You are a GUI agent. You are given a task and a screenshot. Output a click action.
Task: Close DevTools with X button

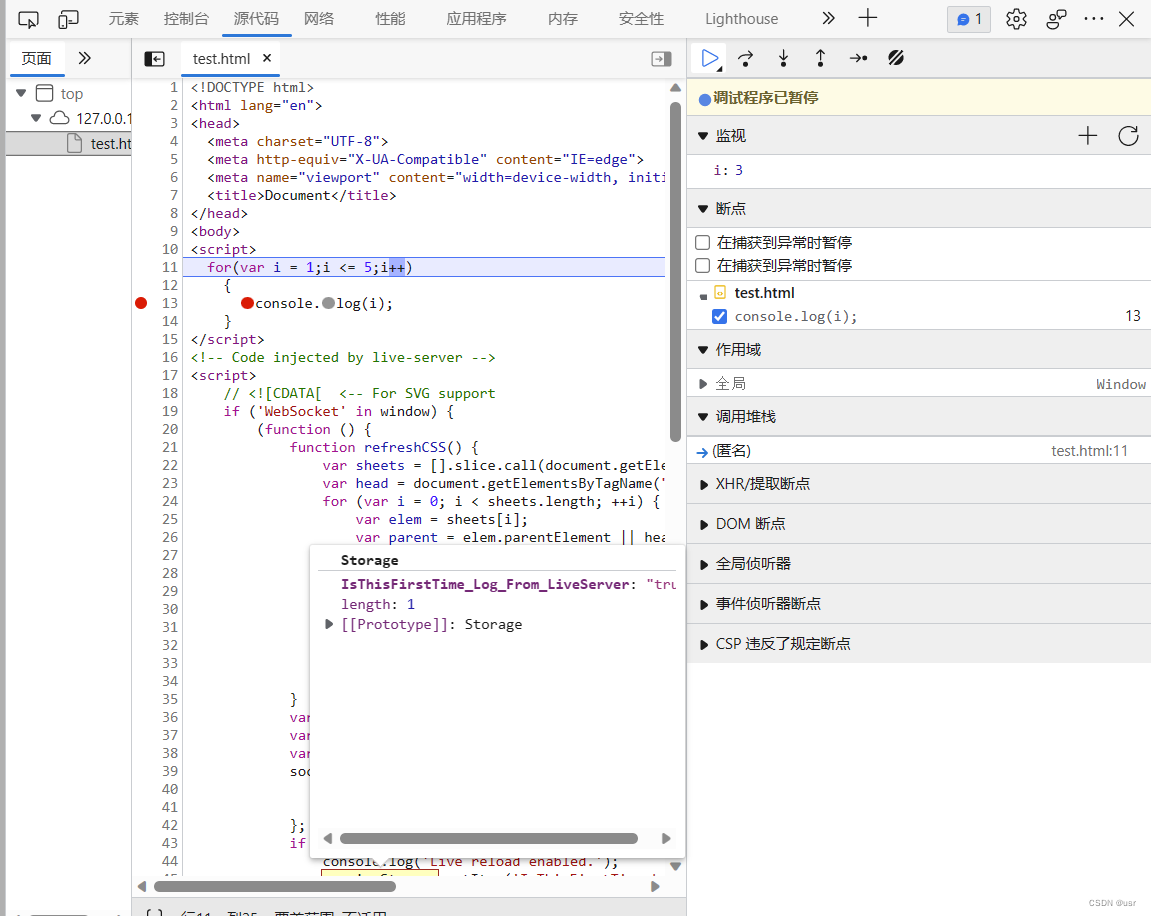point(1126,19)
